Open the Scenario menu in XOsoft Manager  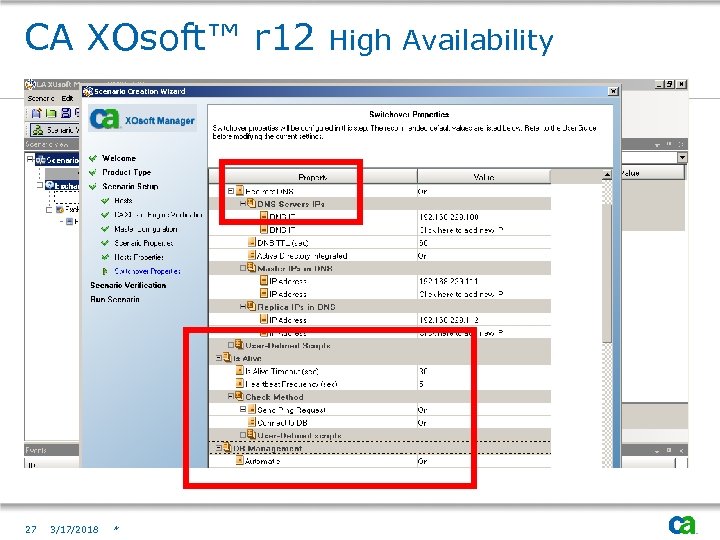pos(41,98)
